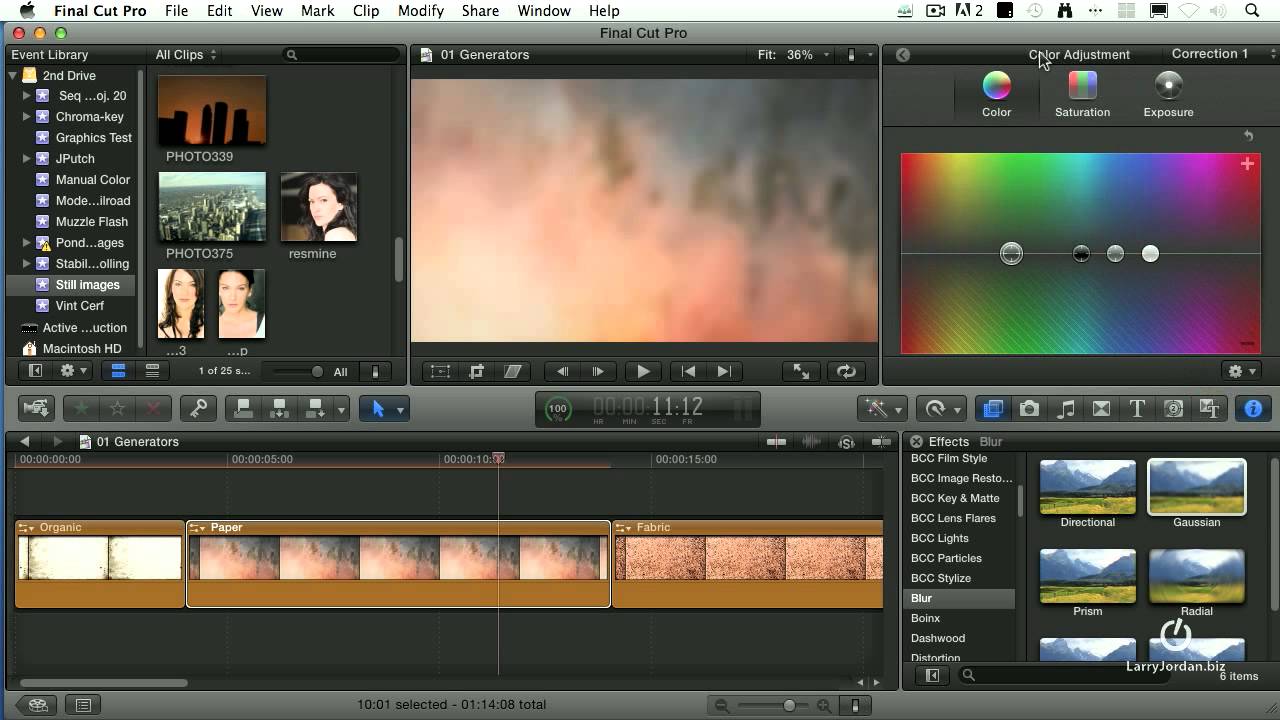The image size is (1280, 720).
Task: Show the Transitions browser
Action: pyautogui.click(x=1101, y=408)
